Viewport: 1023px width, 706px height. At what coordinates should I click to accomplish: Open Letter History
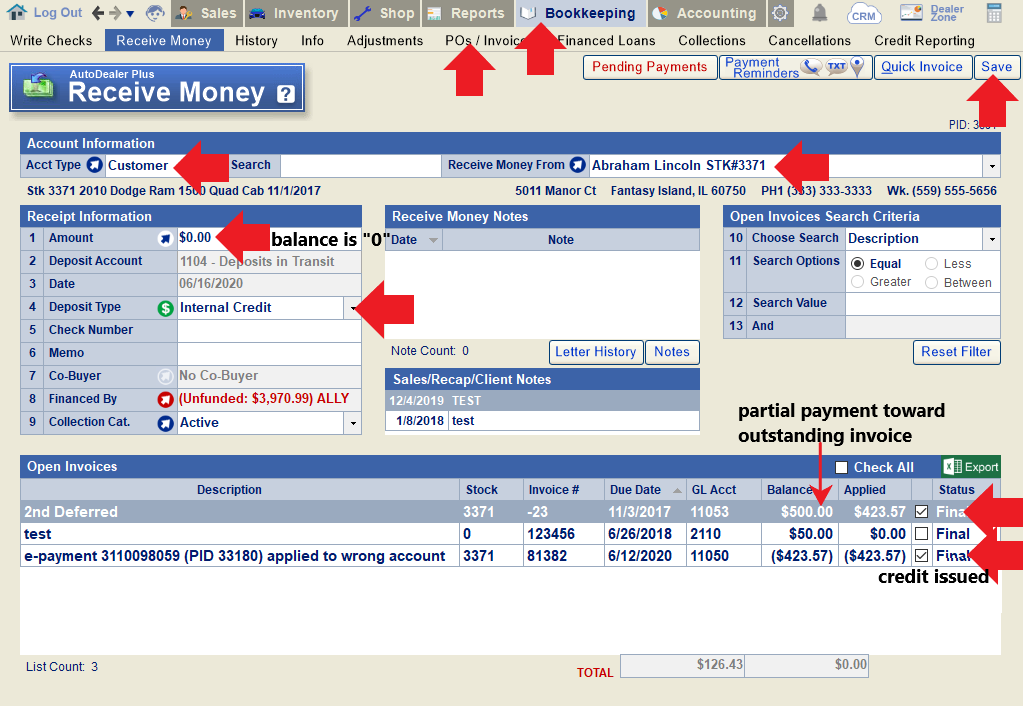point(596,352)
